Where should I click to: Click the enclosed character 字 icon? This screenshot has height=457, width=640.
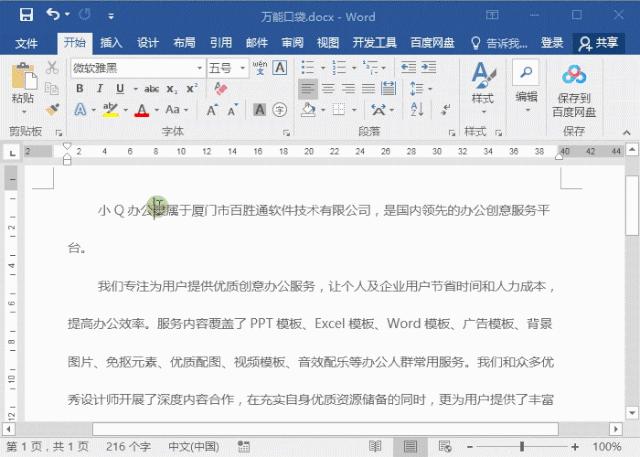click(280, 110)
